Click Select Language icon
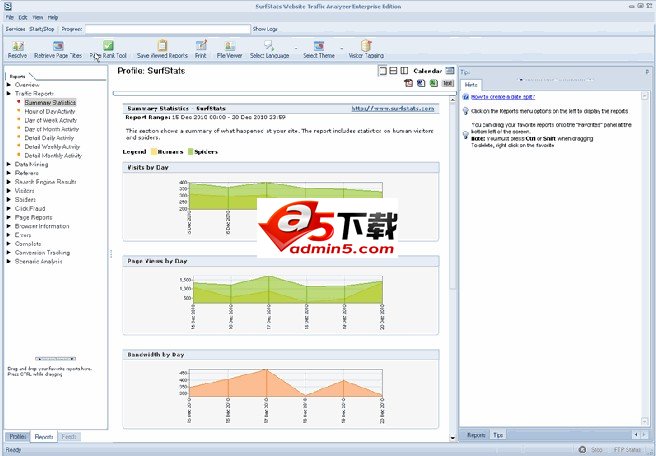The height and width of the screenshot is (456, 656). pyautogui.click(x=269, y=46)
